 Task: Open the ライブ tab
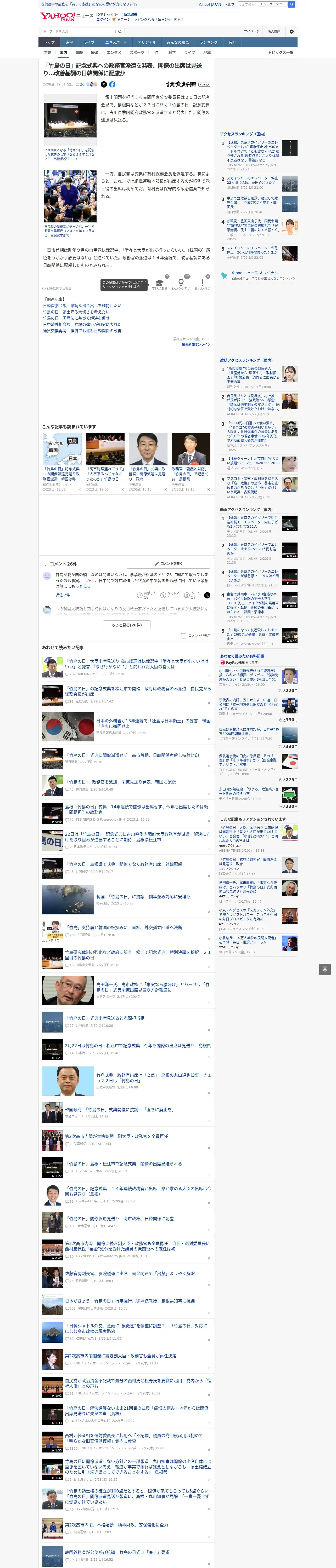coord(89,43)
